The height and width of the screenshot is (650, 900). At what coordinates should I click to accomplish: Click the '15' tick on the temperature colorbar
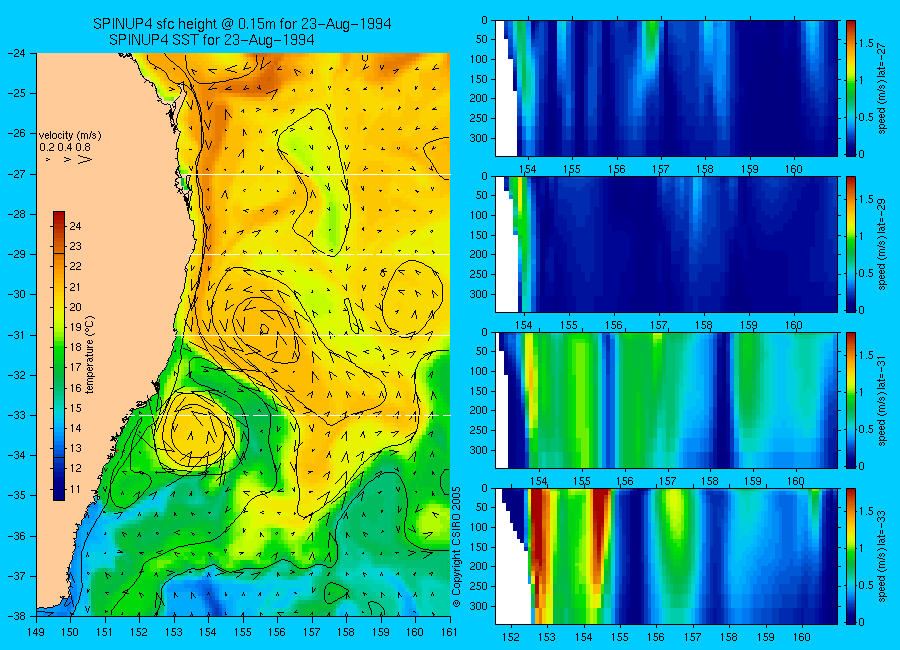75,408
